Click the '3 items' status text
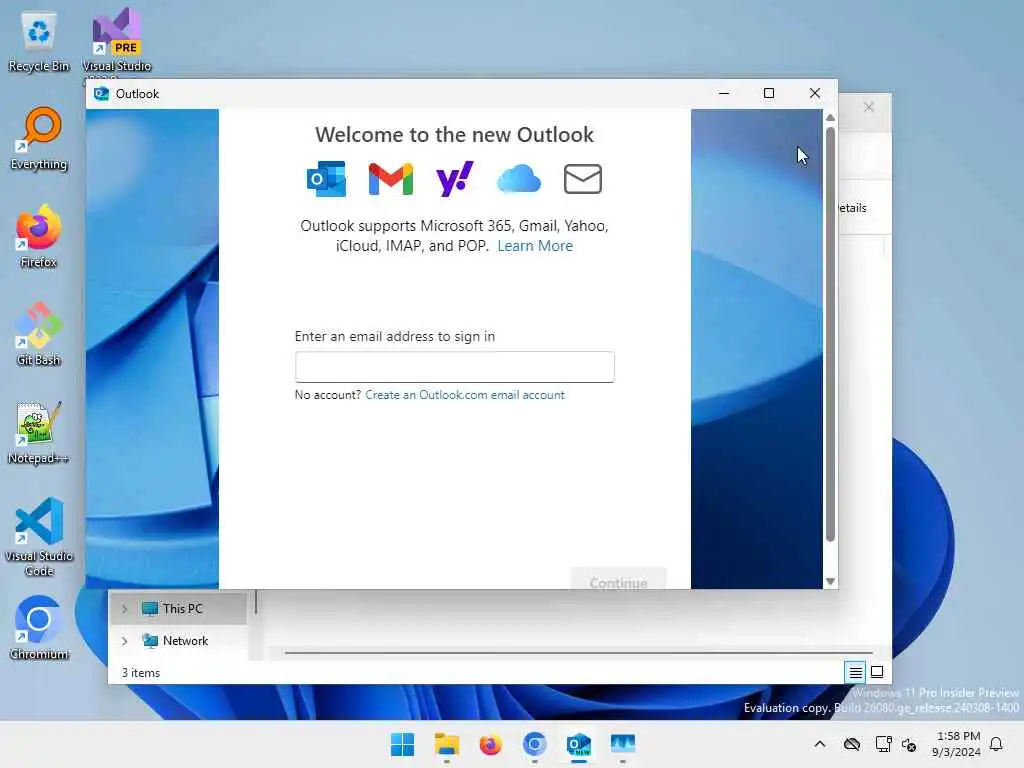 140,673
